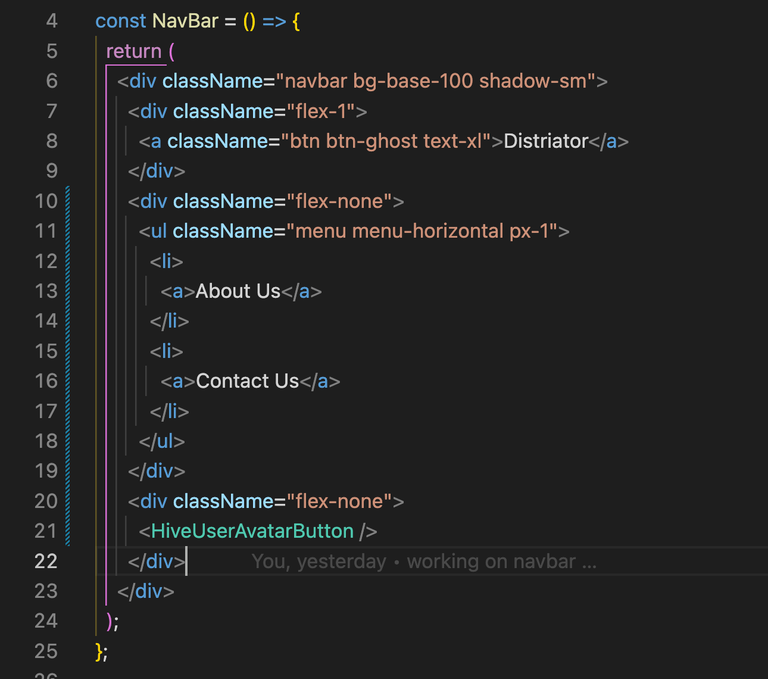Image resolution: width=768 pixels, height=679 pixels.
Task: Click the "flex-none" string on line 10
Action: click(x=339, y=201)
